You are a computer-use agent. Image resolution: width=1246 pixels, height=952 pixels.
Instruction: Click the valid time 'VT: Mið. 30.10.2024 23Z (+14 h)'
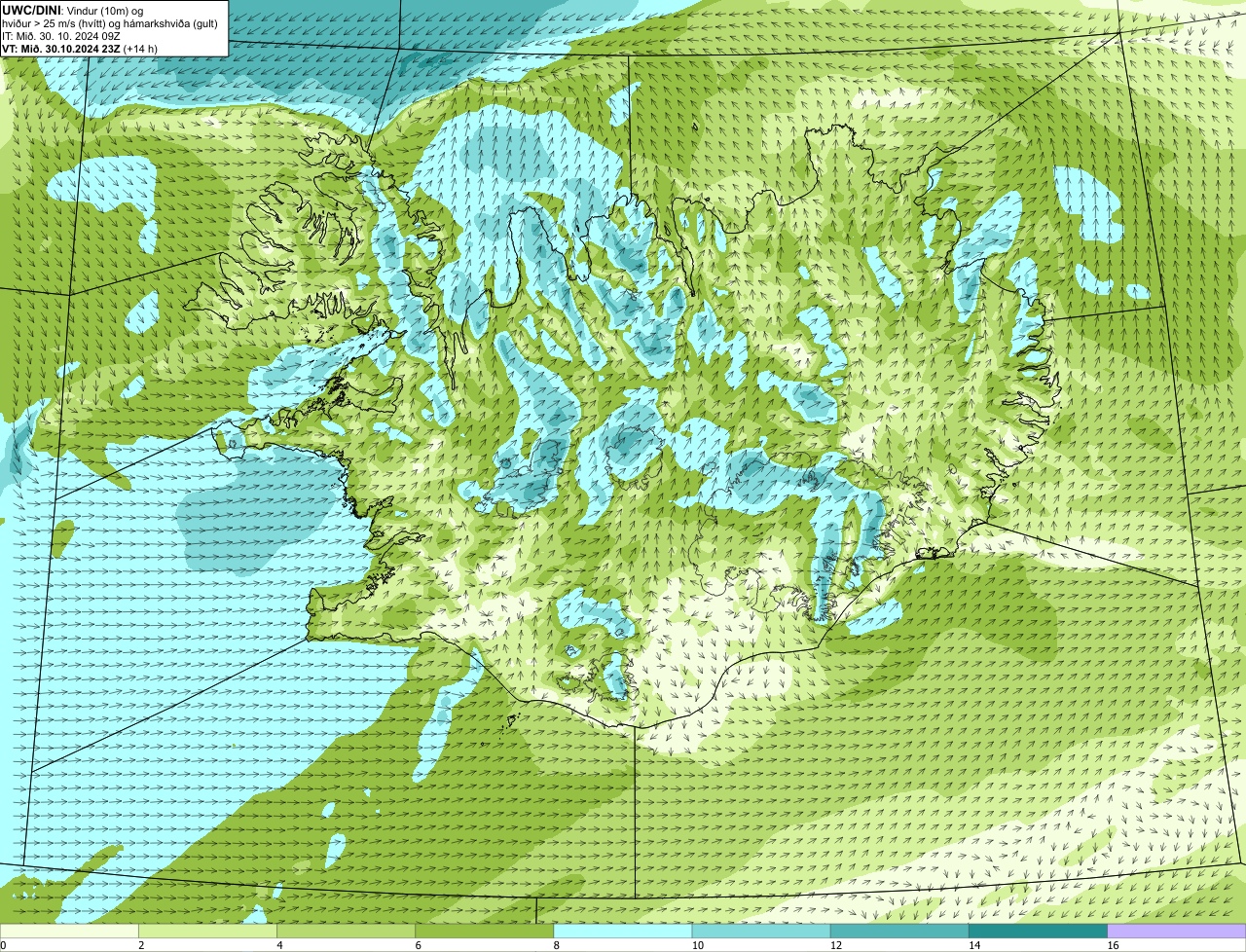(x=80, y=48)
